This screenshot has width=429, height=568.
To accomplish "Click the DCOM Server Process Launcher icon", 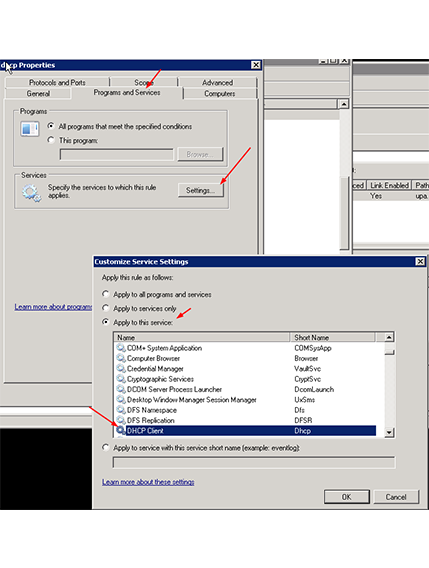I will tap(121, 389).
